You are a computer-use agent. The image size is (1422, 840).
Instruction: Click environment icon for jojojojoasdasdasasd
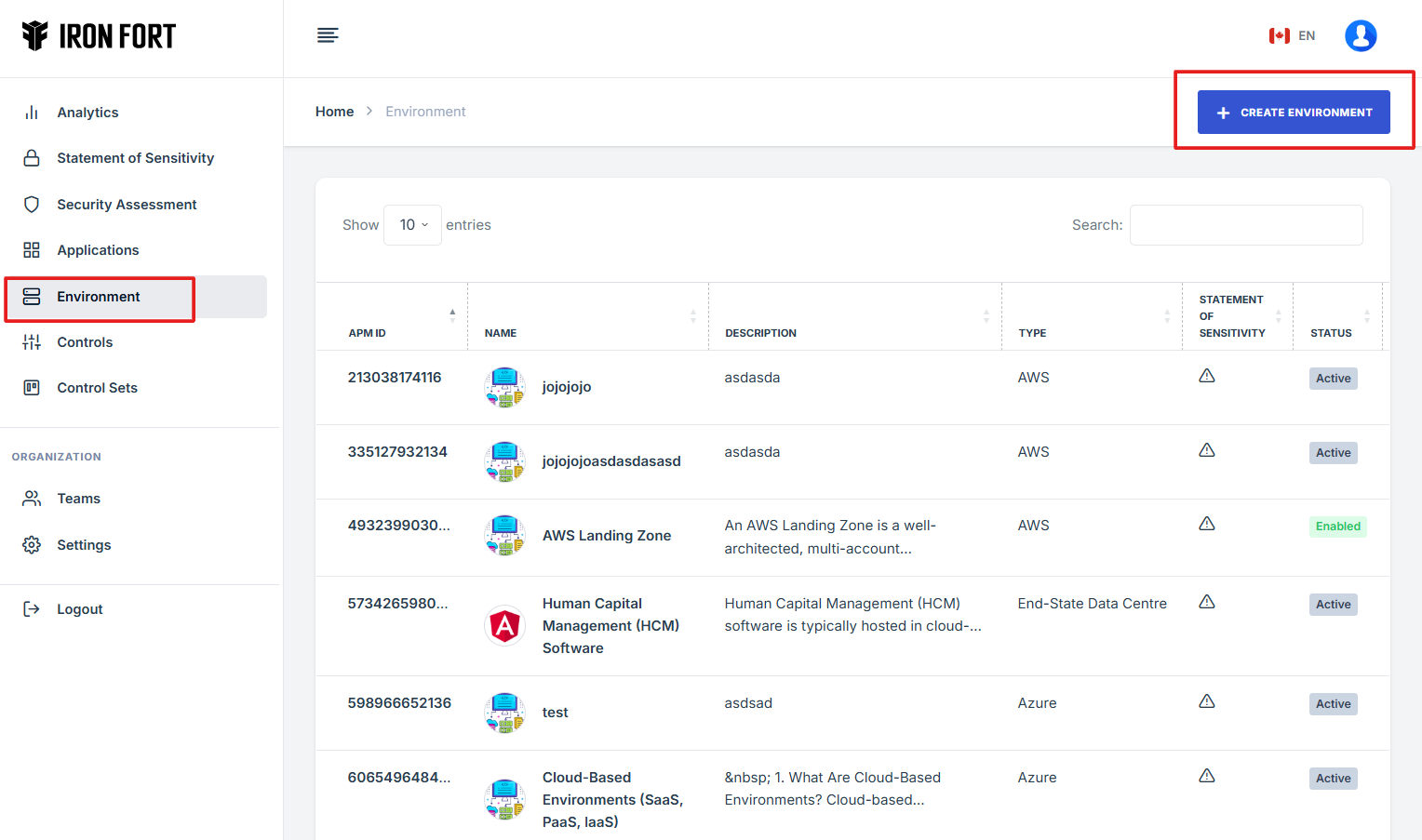(504, 461)
